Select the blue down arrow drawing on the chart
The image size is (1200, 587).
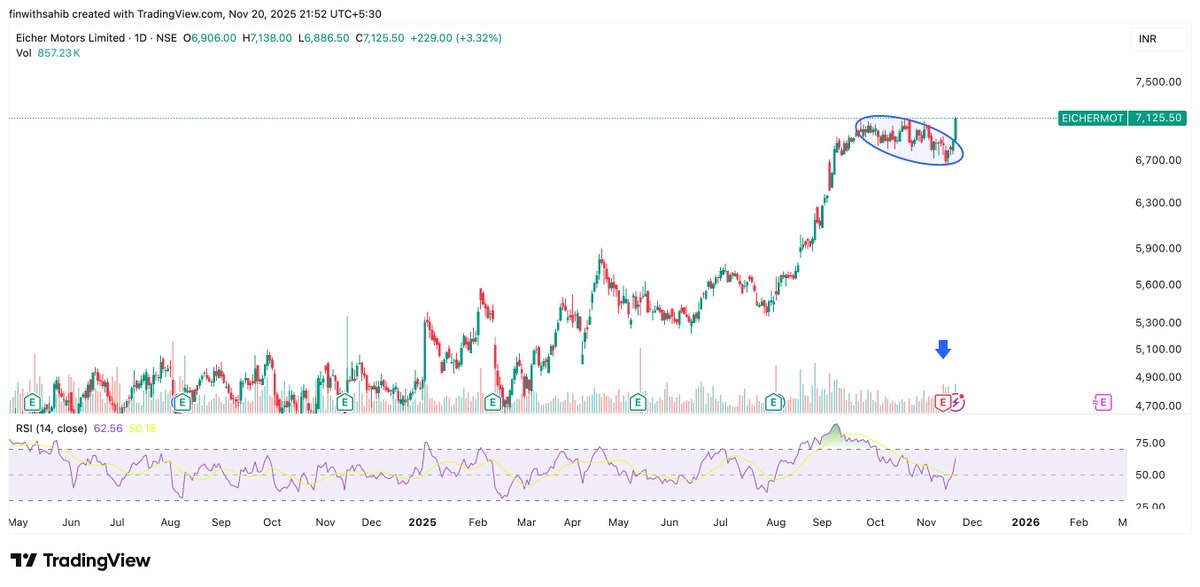pos(943,351)
